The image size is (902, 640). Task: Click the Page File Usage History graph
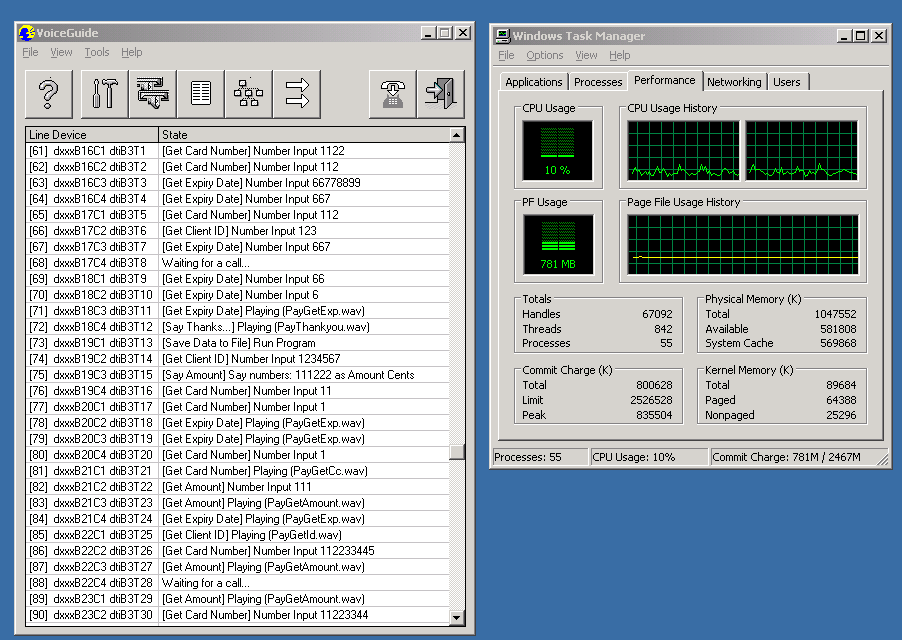[x=743, y=244]
